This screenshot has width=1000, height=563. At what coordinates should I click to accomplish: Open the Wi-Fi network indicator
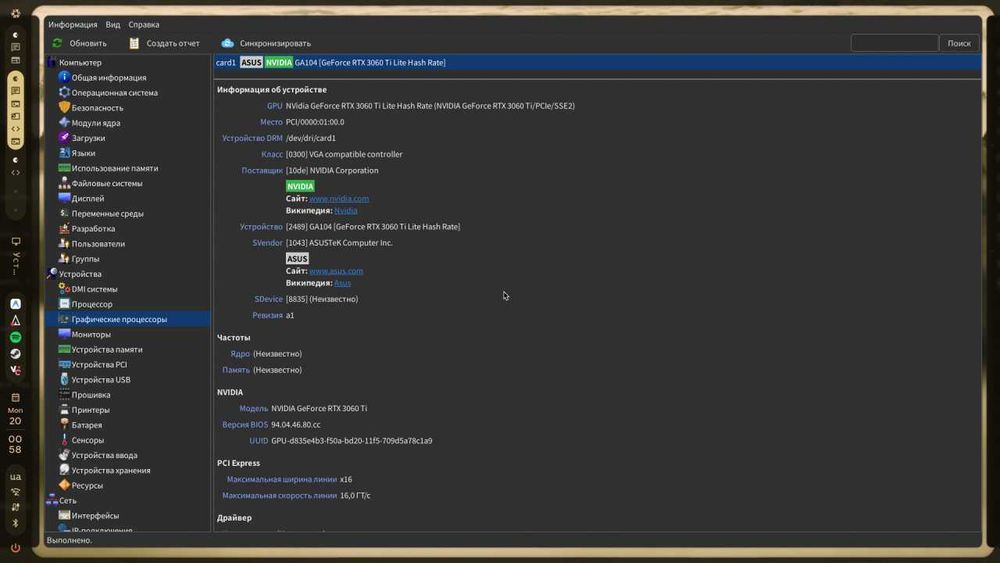click(x=15, y=492)
